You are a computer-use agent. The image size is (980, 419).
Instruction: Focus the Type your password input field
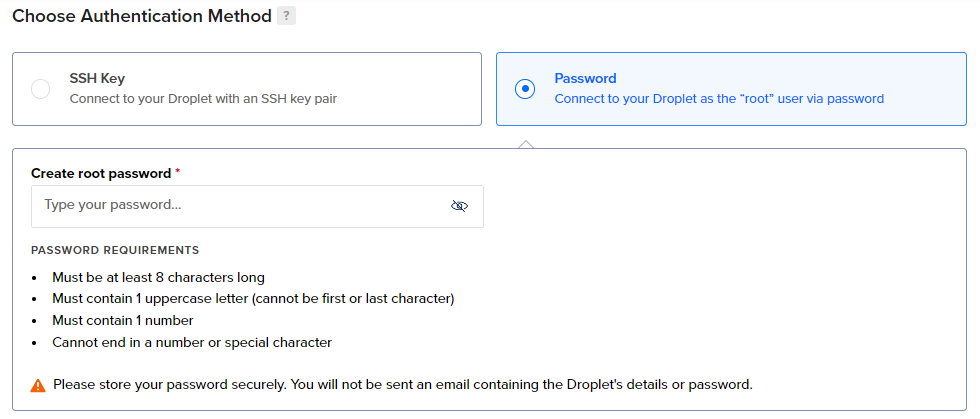pos(258,206)
